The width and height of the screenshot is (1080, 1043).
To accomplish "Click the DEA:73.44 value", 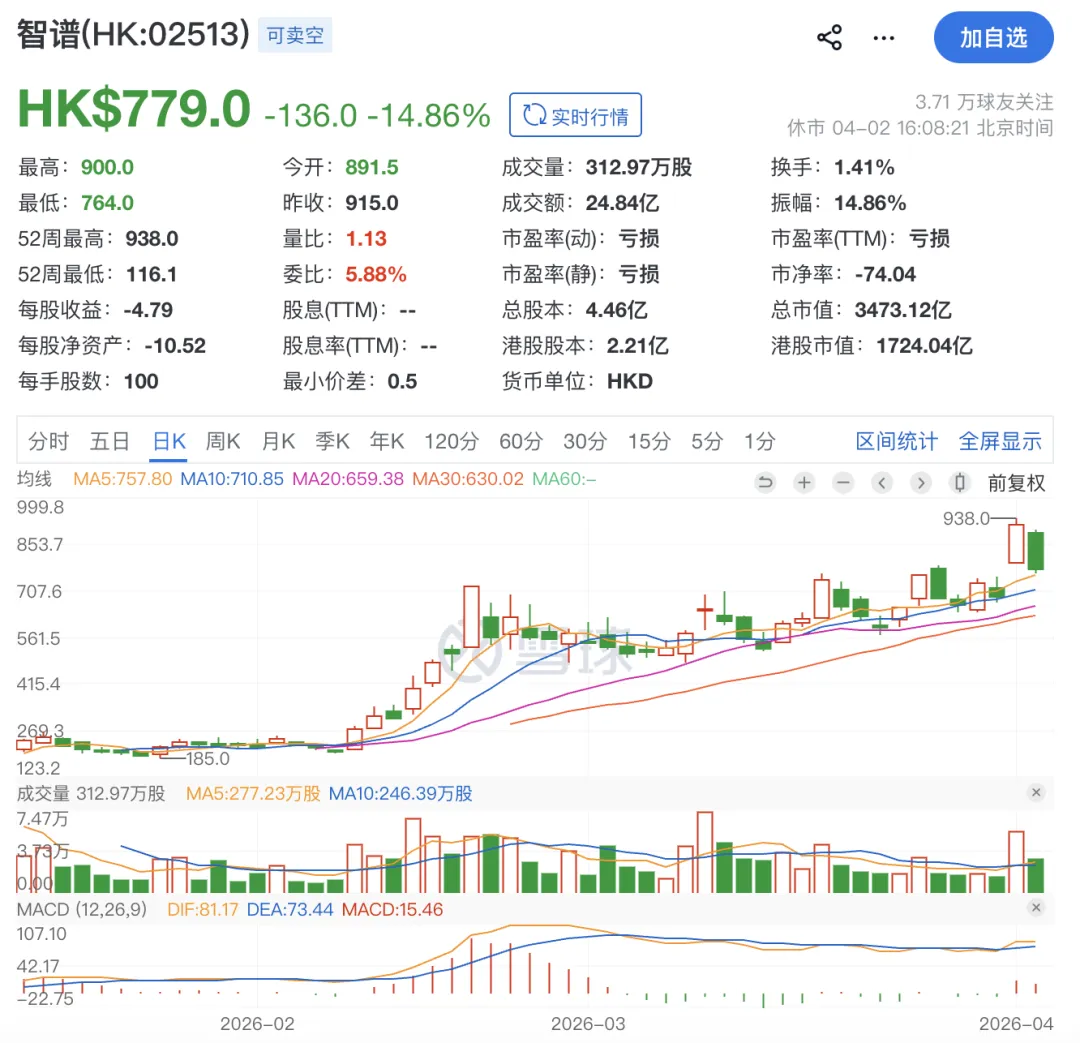I will tap(290, 909).
